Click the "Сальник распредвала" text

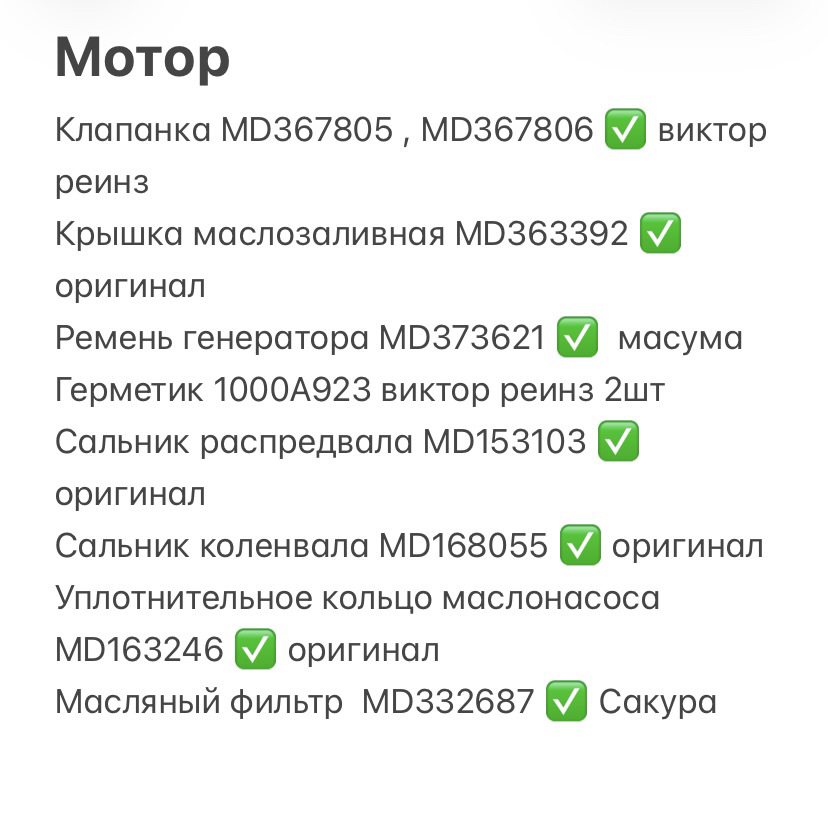pyautogui.click(x=234, y=443)
